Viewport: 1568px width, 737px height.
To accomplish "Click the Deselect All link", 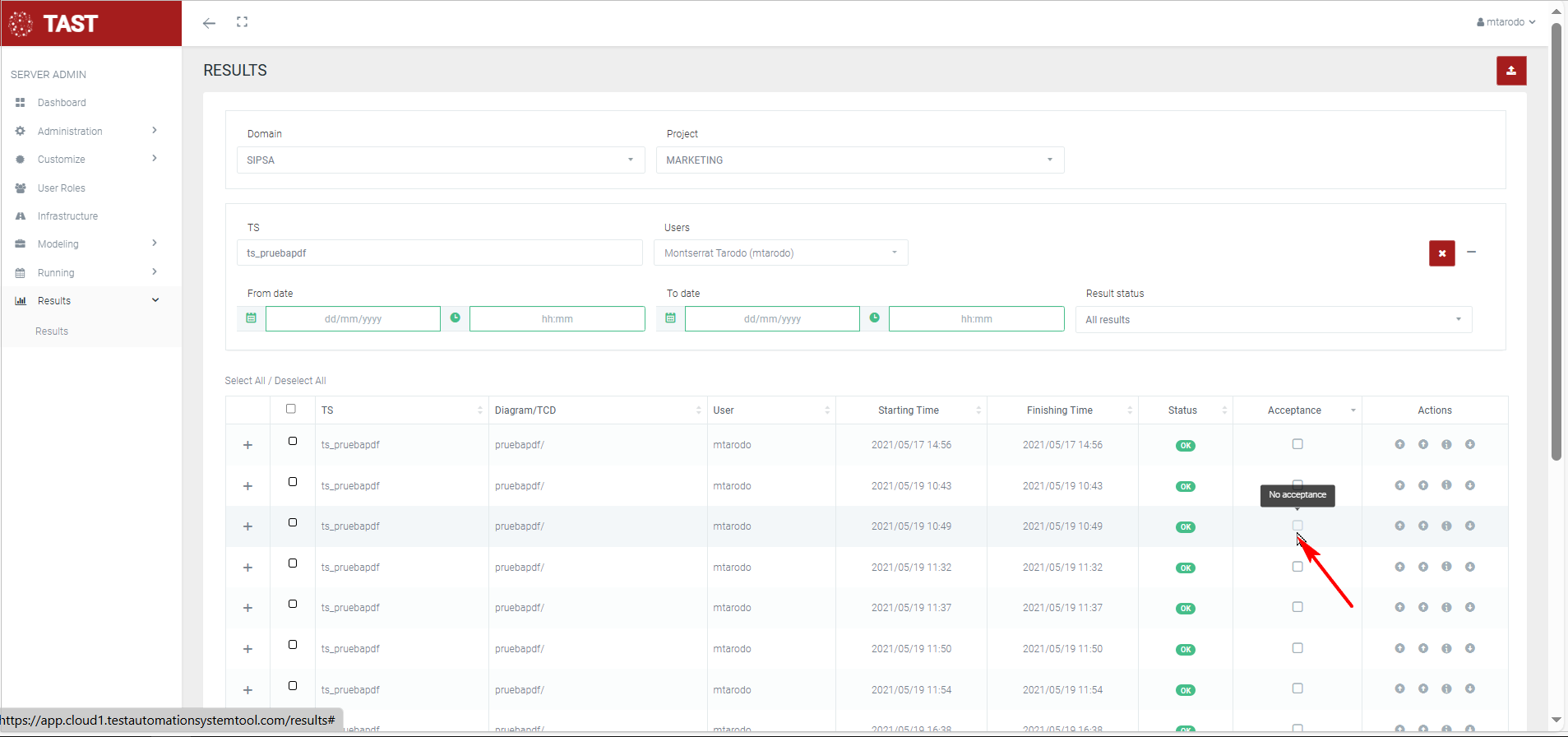I will click(x=300, y=381).
